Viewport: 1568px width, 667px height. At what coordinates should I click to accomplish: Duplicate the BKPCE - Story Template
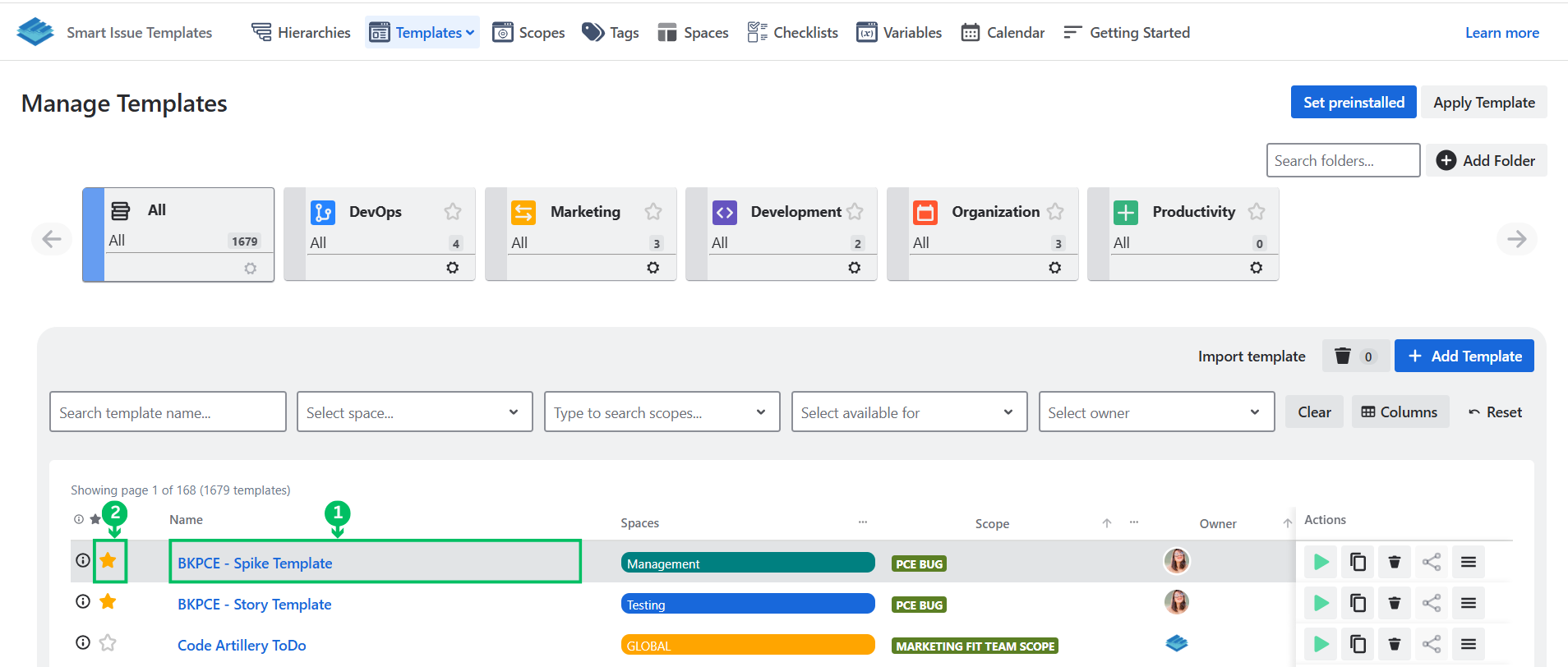(1358, 603)
